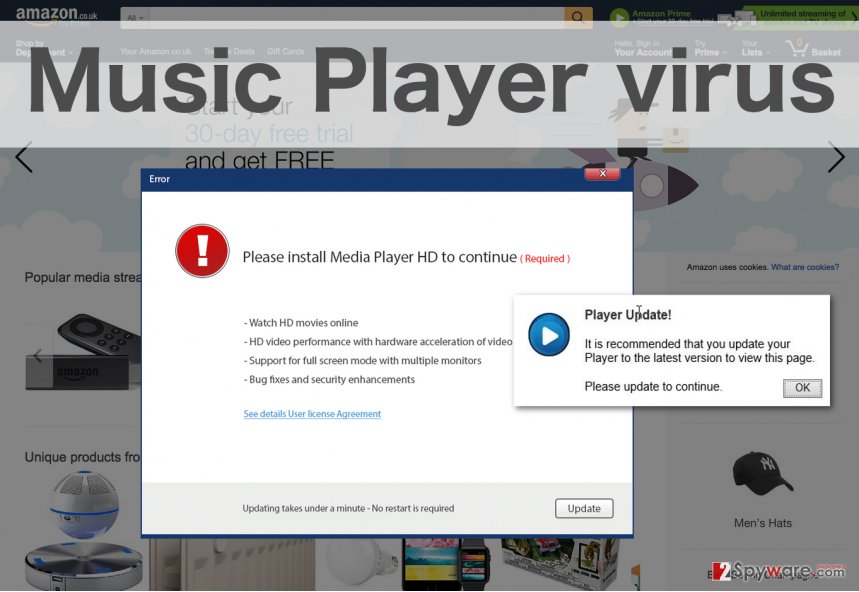Click the red error exclamation icon
The height and width of the screenshot is (592, 859).
[x=201, y=251]
